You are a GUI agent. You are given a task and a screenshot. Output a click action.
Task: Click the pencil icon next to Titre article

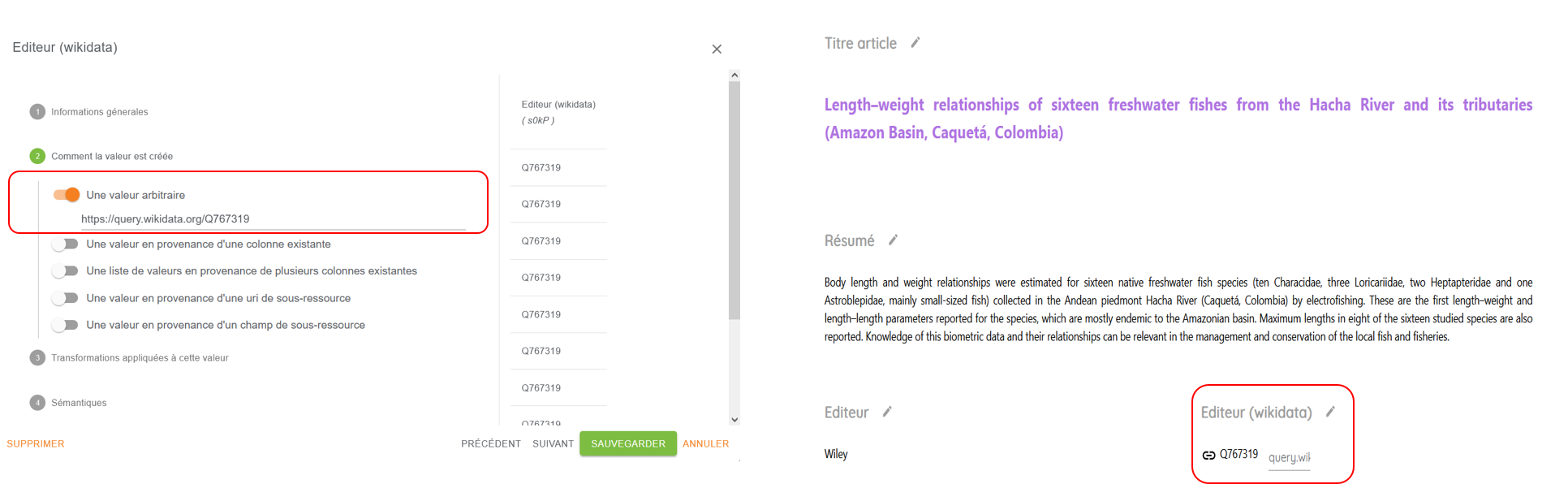(915, 43)
